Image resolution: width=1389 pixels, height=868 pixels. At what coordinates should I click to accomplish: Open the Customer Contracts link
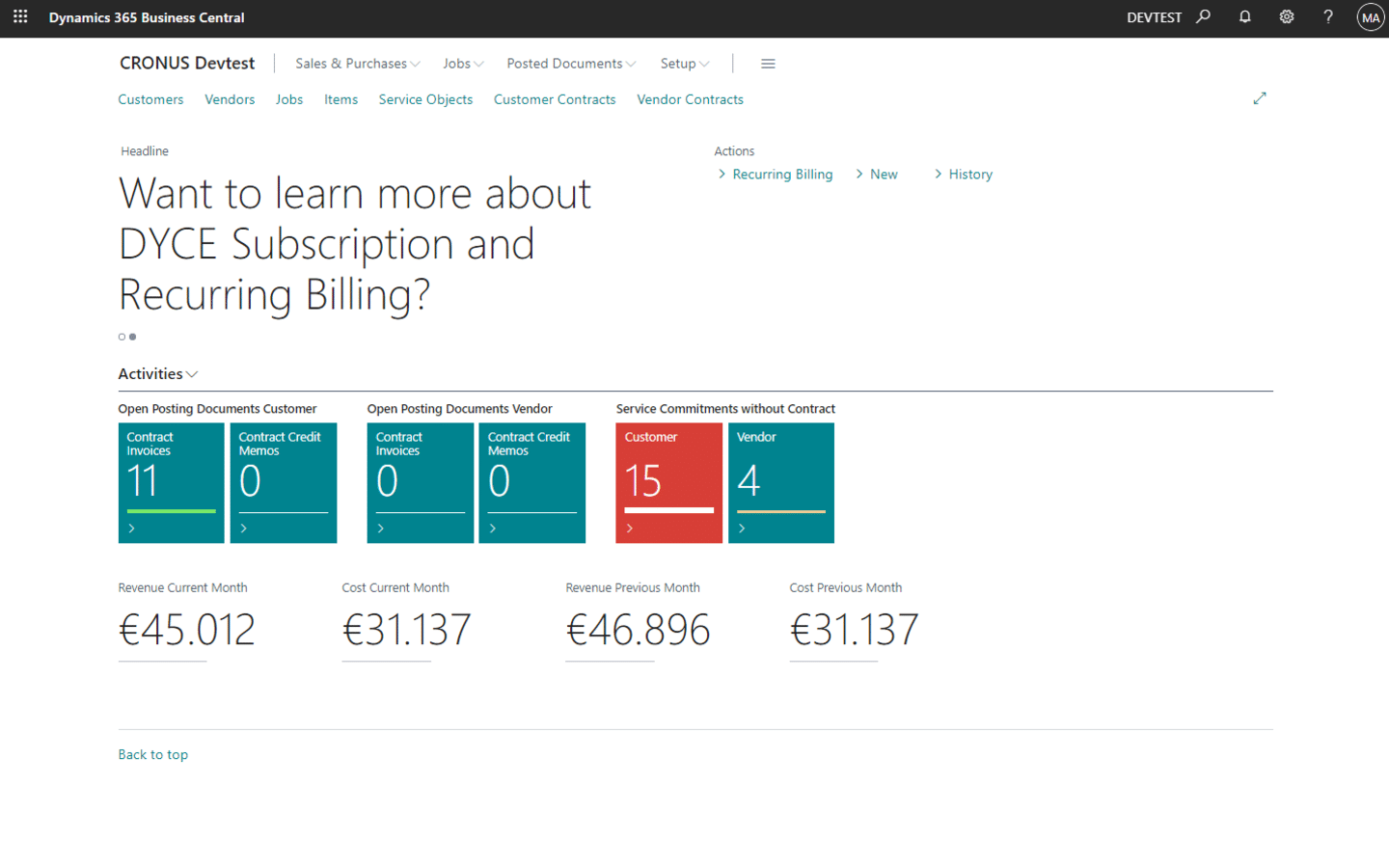tap(555, 99)
